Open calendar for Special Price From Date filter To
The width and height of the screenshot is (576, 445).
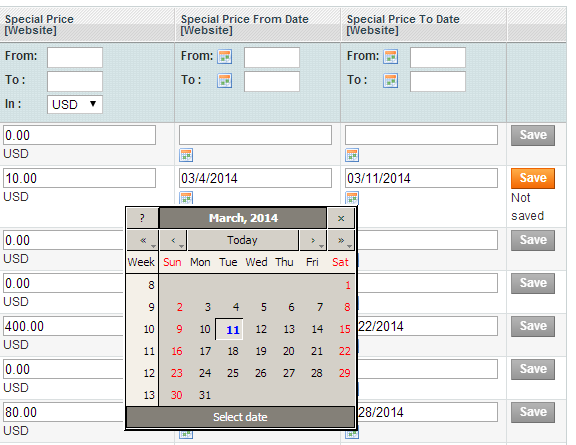pyautogui.click(x=224, y=81)
